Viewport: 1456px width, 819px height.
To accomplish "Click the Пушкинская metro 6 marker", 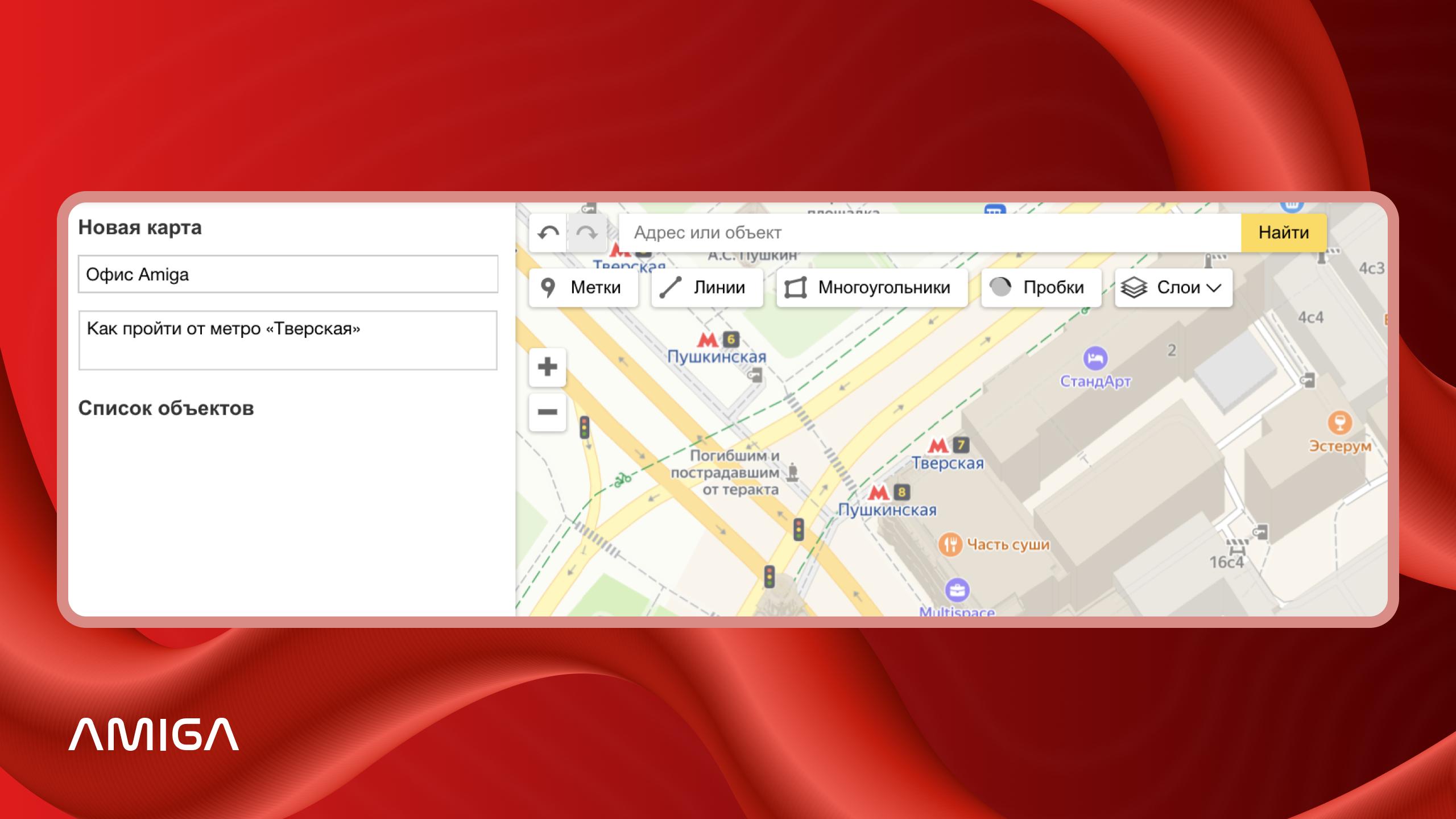I will 708,340.
